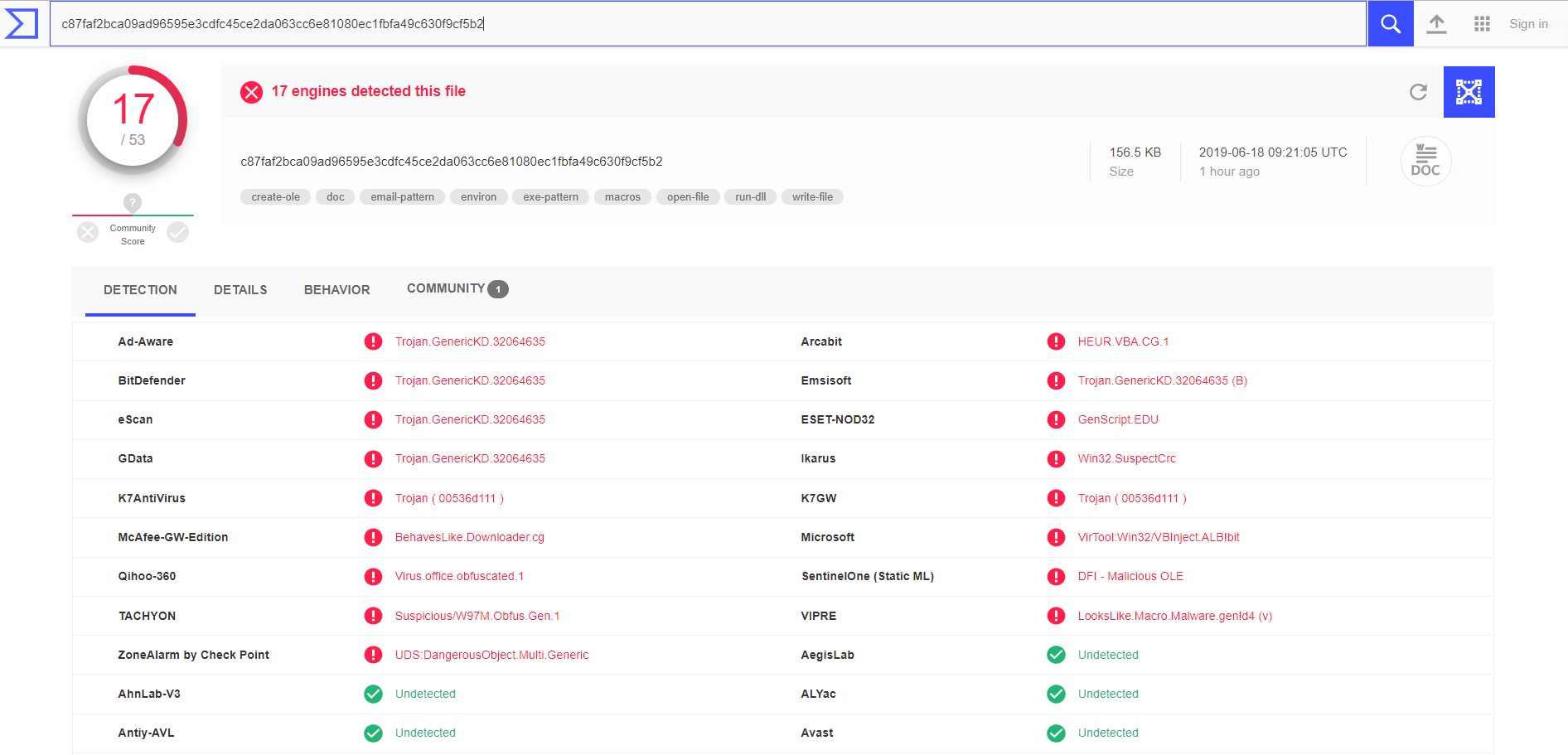
Task: Click the alert icon in BitDefender row
Action: (x=374, y=380)
